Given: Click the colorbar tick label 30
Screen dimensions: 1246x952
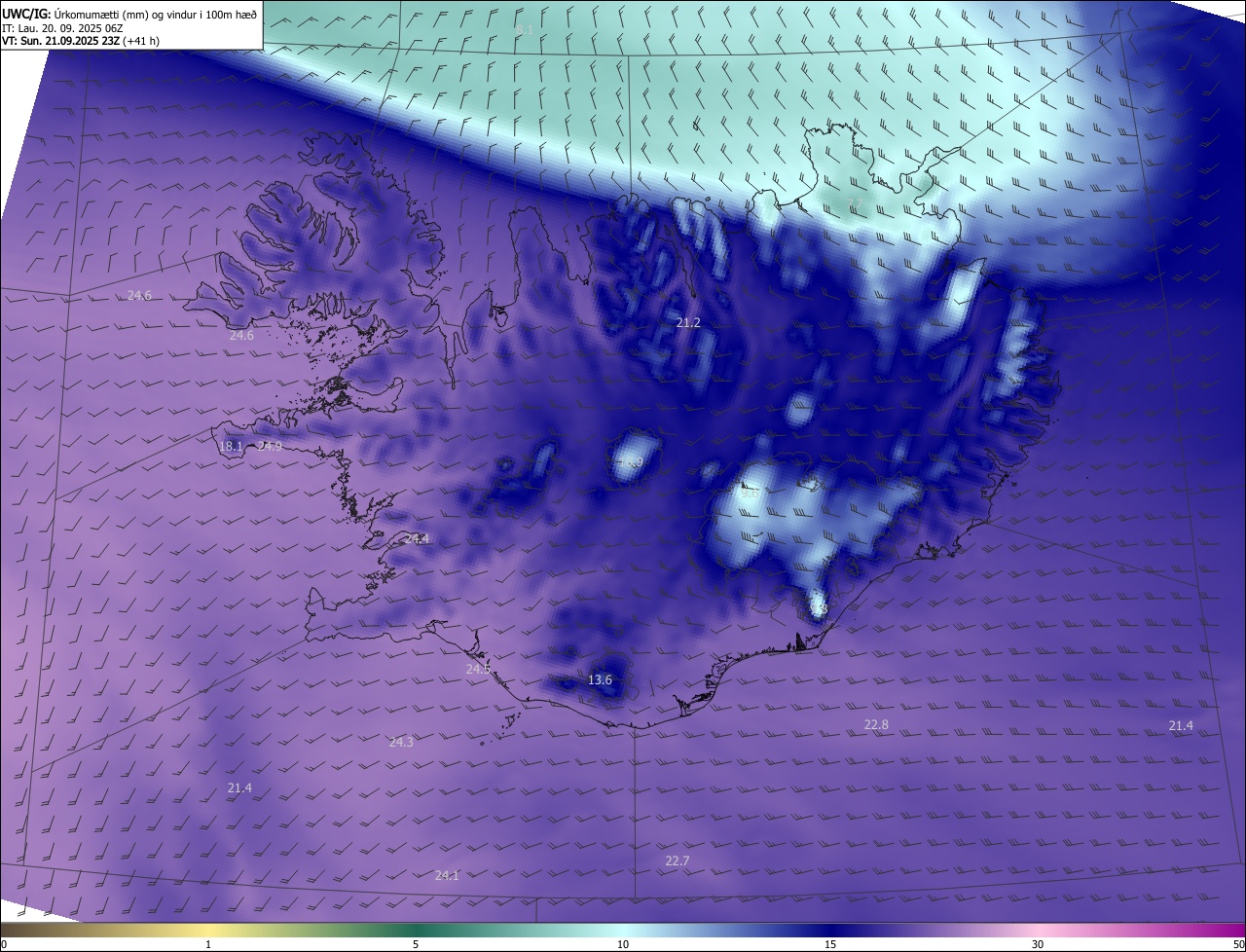Looking at the screenshot, I should (1038, 944).
